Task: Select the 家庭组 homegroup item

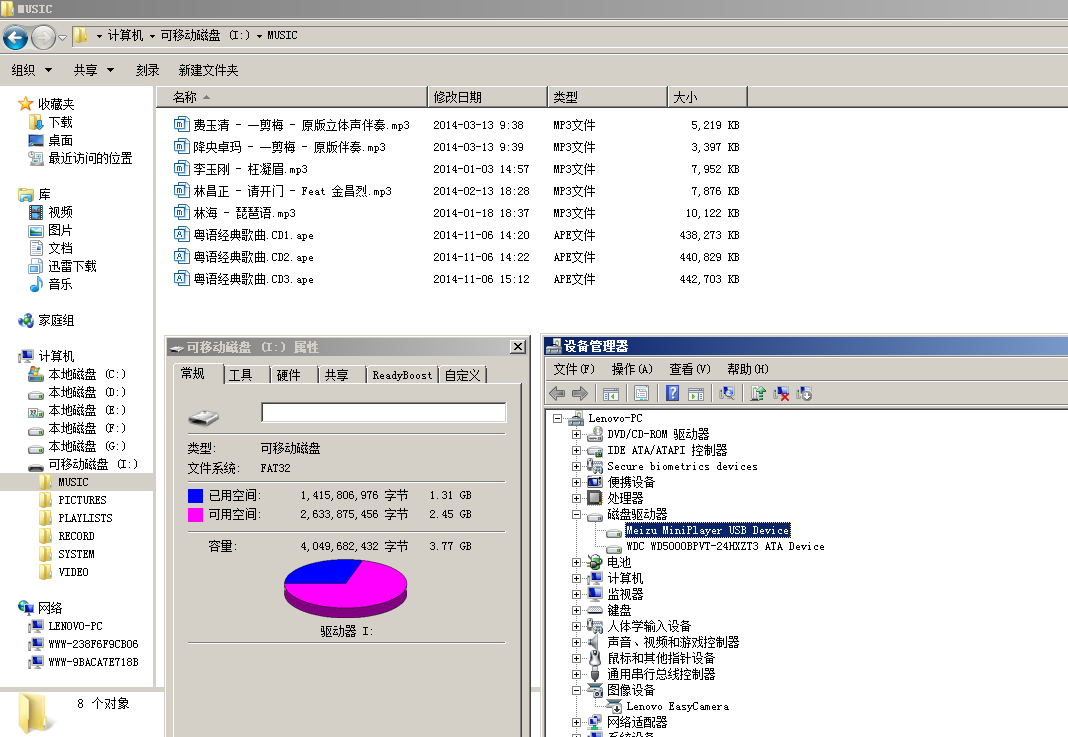Action: [x=46, y=320]
